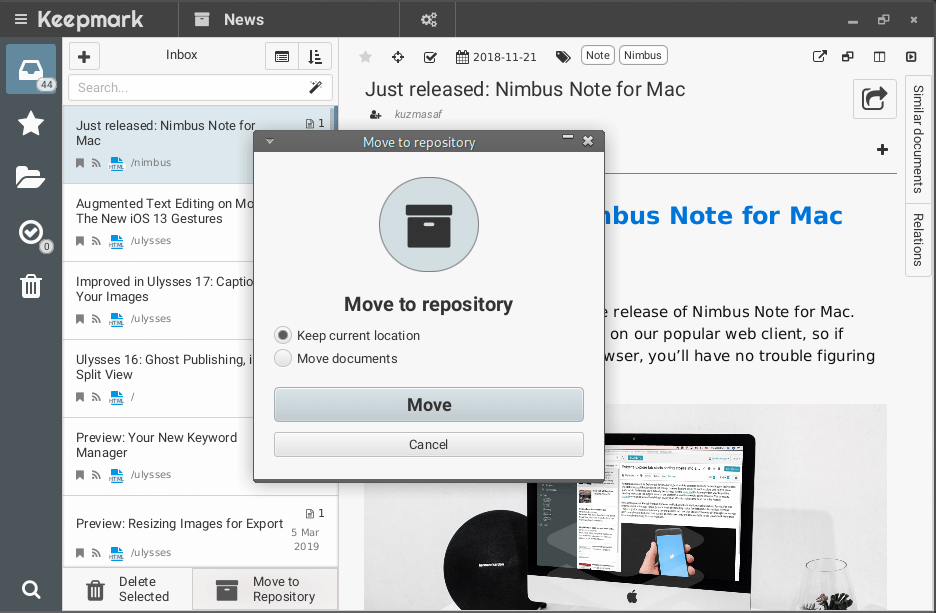This screenshot has width=936, height=613.
Task: Open the Inbox in the sidebar
Action: pos(31,68)
